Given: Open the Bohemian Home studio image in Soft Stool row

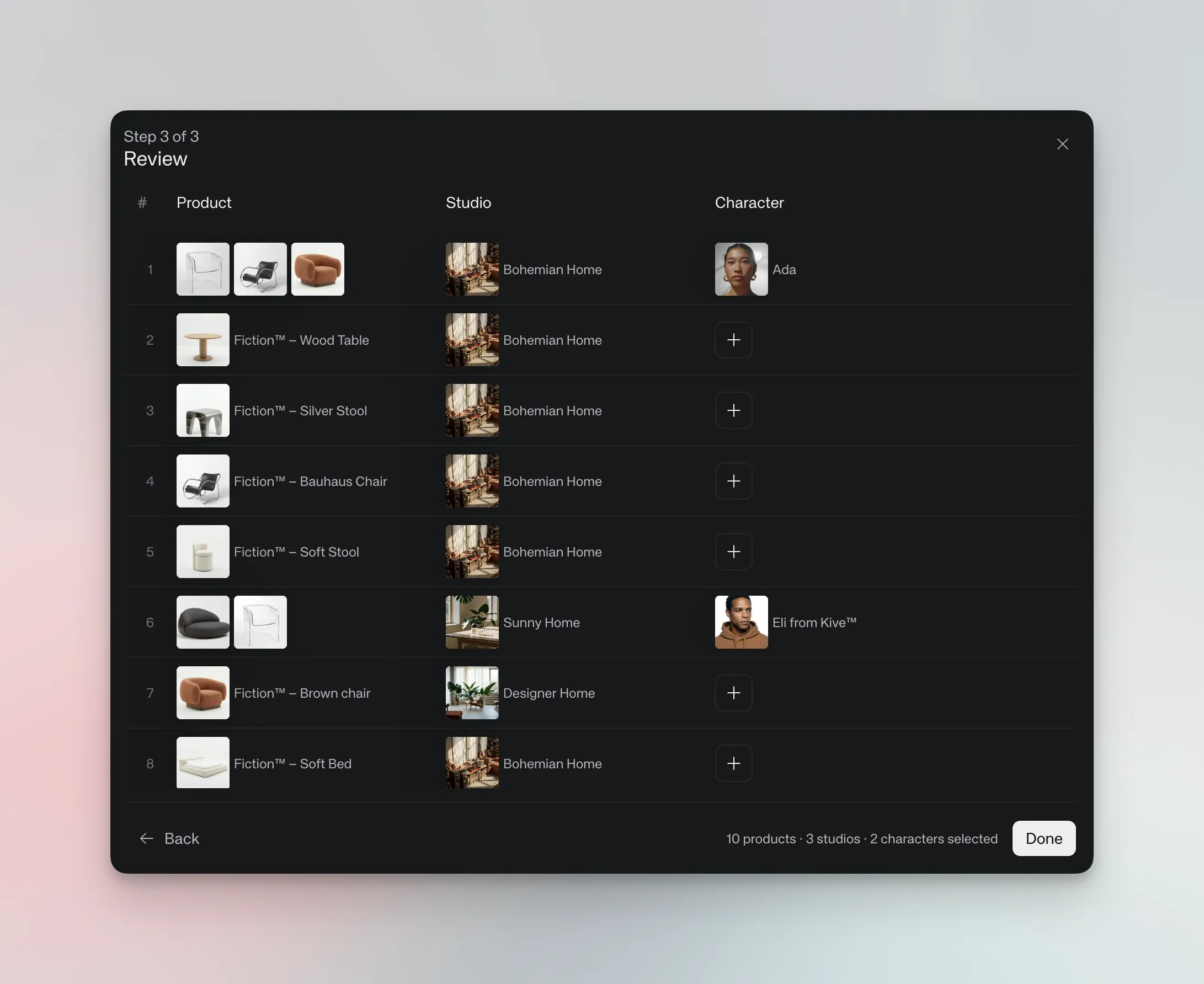Looking at the screenshot, I should 472,552.
